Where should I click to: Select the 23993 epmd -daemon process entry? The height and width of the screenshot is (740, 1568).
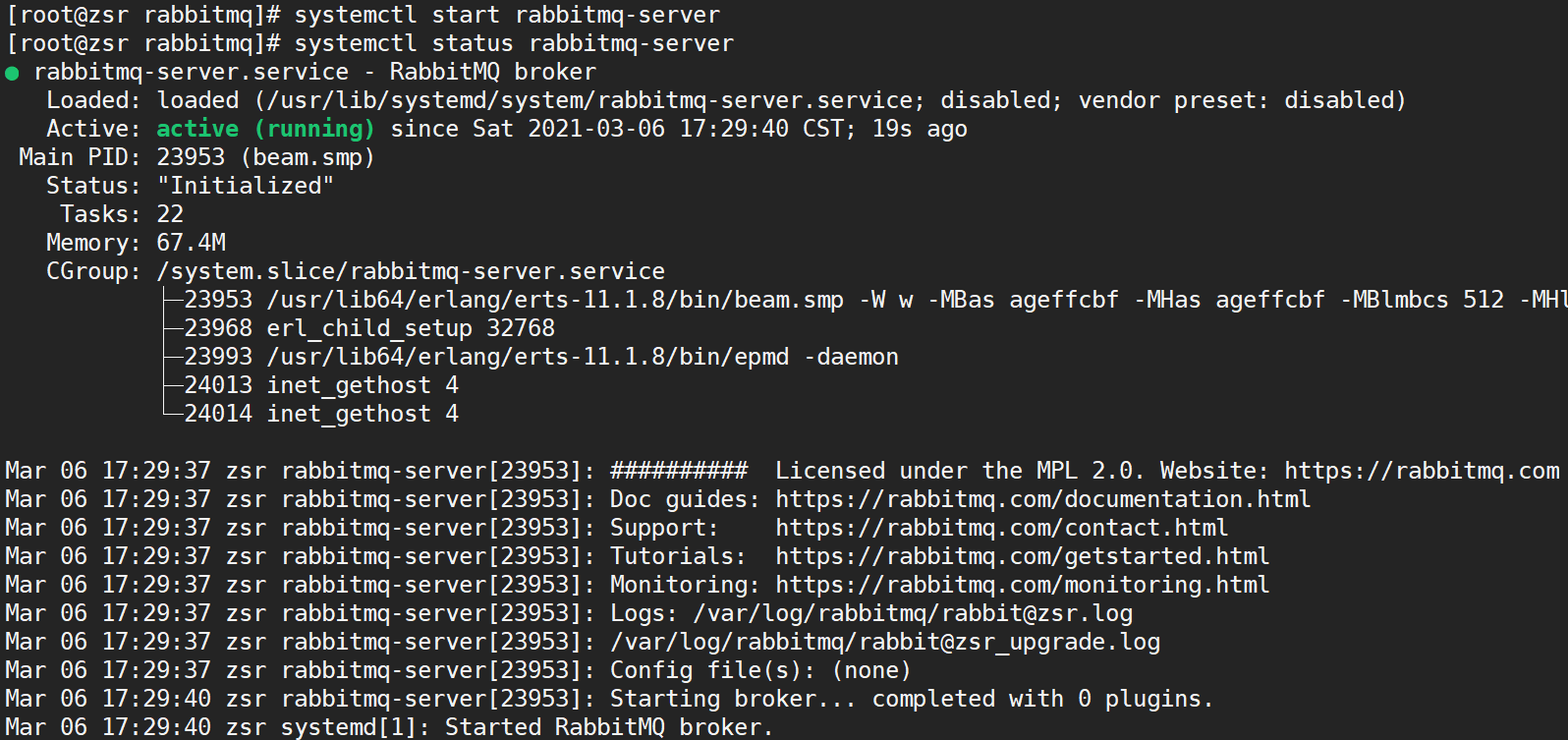point(540,357)
